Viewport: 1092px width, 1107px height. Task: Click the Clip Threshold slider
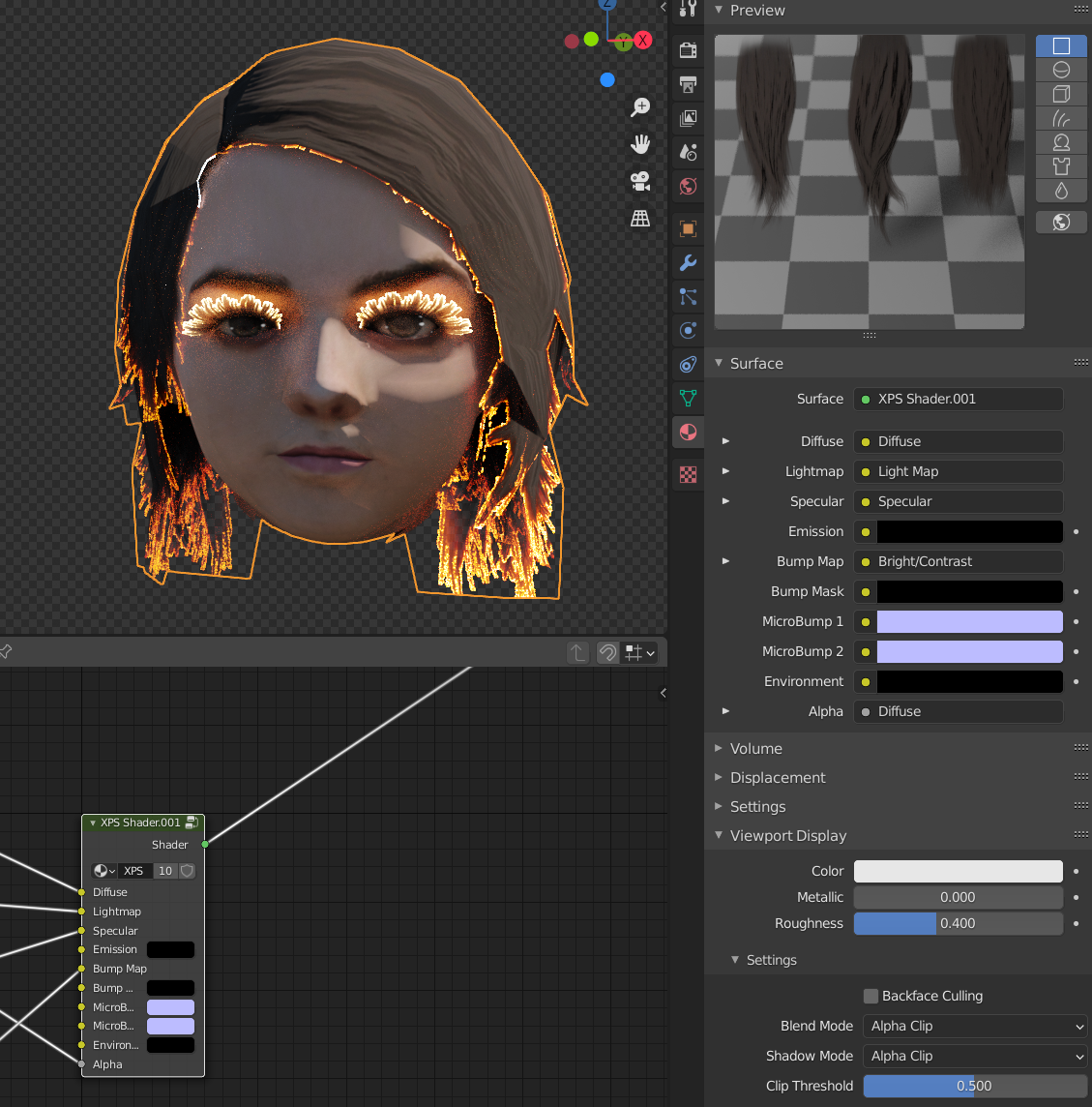pos(975,1086)
